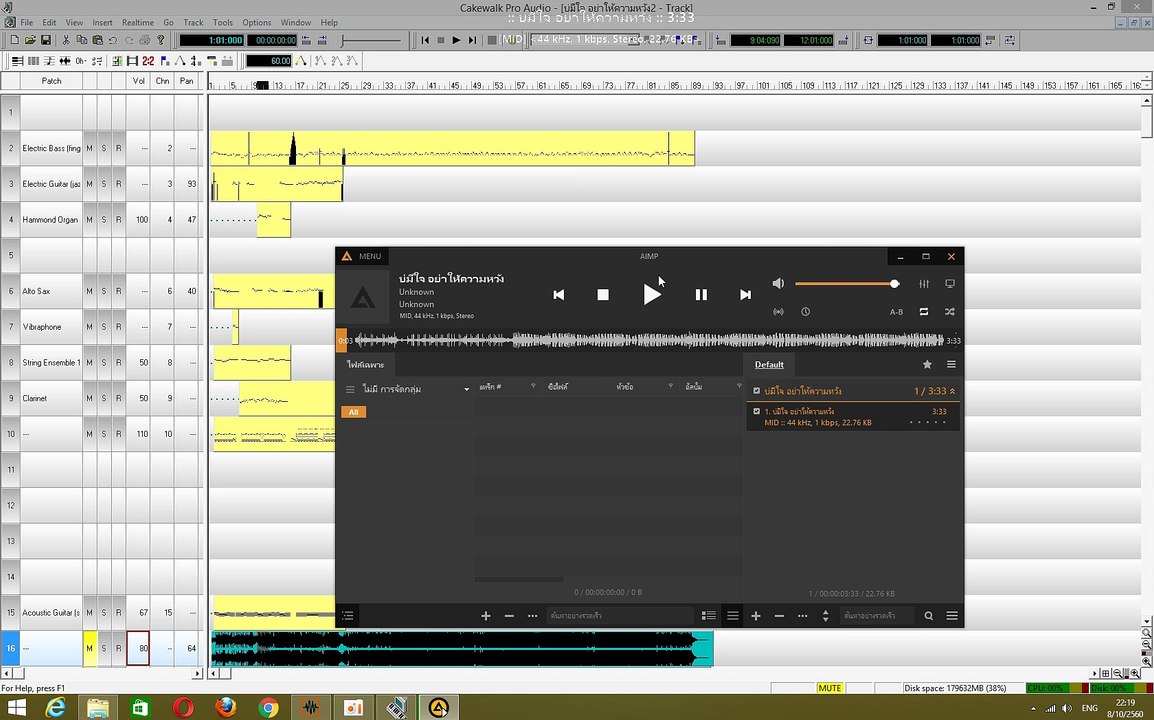This screenshot has height=720, width=1154.
Task: Mute the Clarinet track
Action: tap(89, 398)
